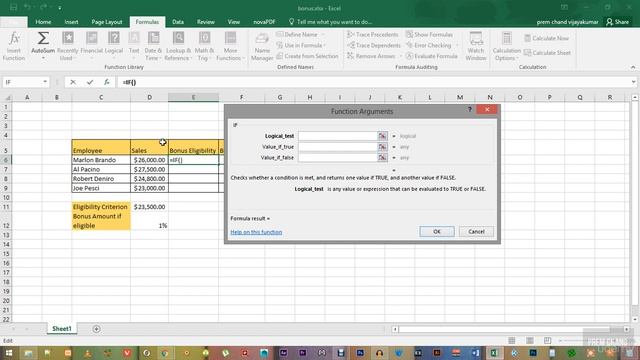Screen dimensions: 640x360
Task: Click the fx Insert Function icon in formula bar
Action: (x=107, y=82)
